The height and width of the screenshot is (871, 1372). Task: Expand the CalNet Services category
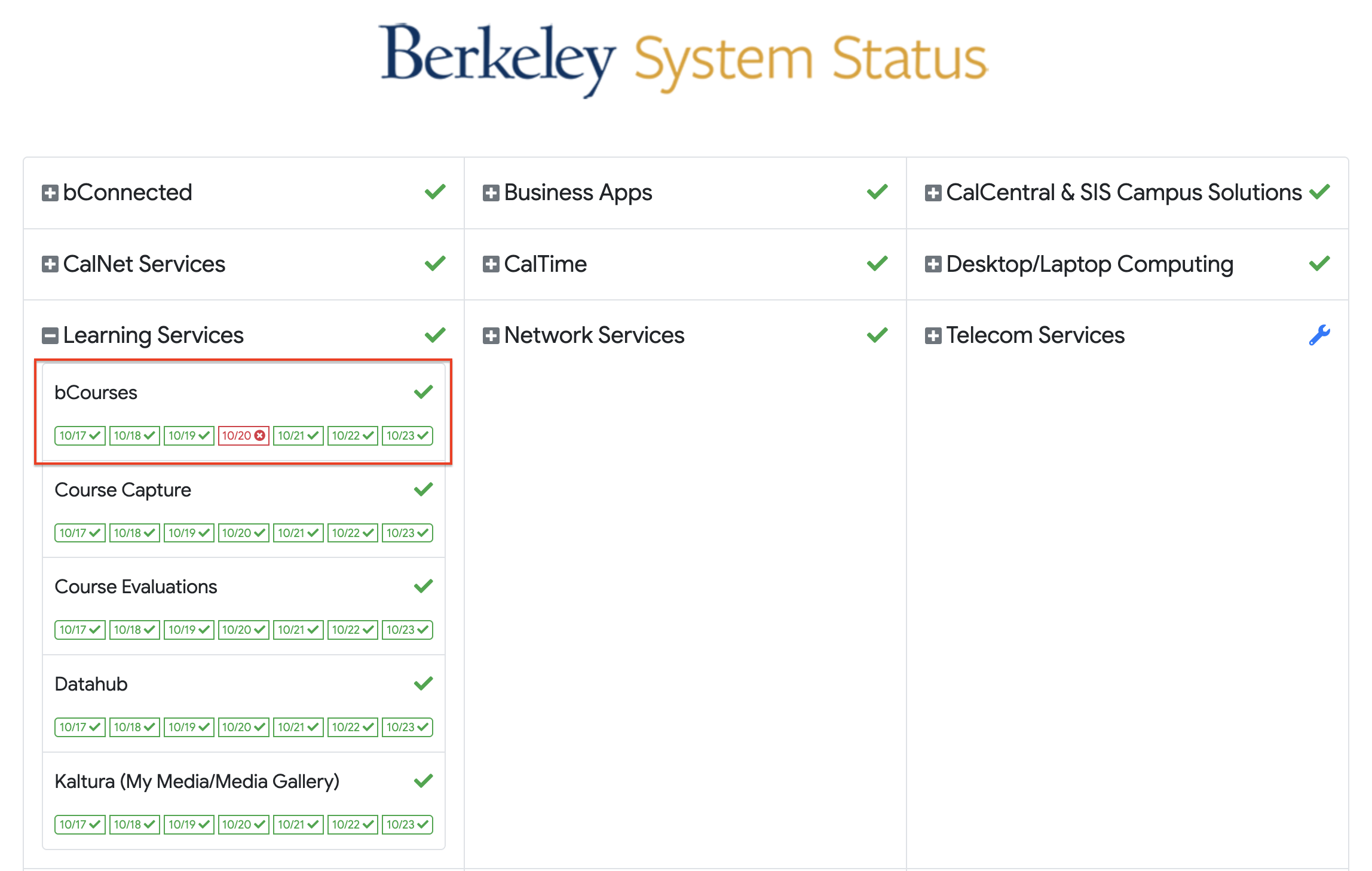click(x=49, y=263)
